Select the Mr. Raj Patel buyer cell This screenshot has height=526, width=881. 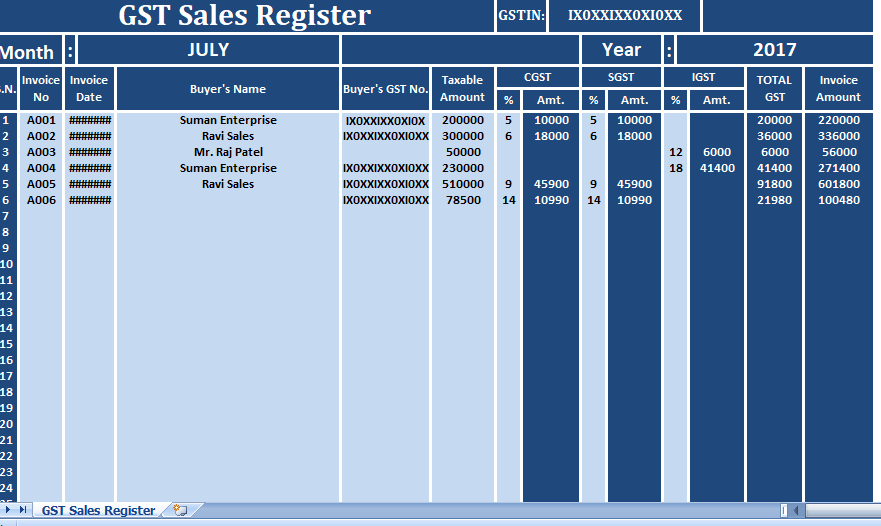228,152
